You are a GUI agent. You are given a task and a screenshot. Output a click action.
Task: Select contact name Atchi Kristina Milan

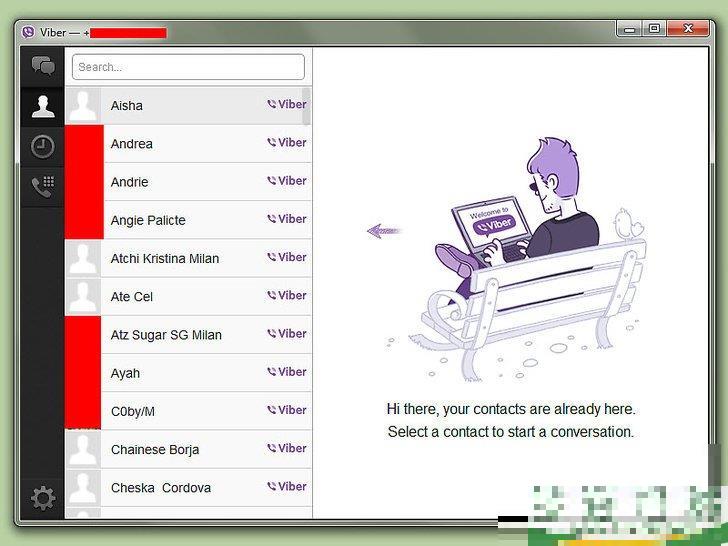[165, 259]
